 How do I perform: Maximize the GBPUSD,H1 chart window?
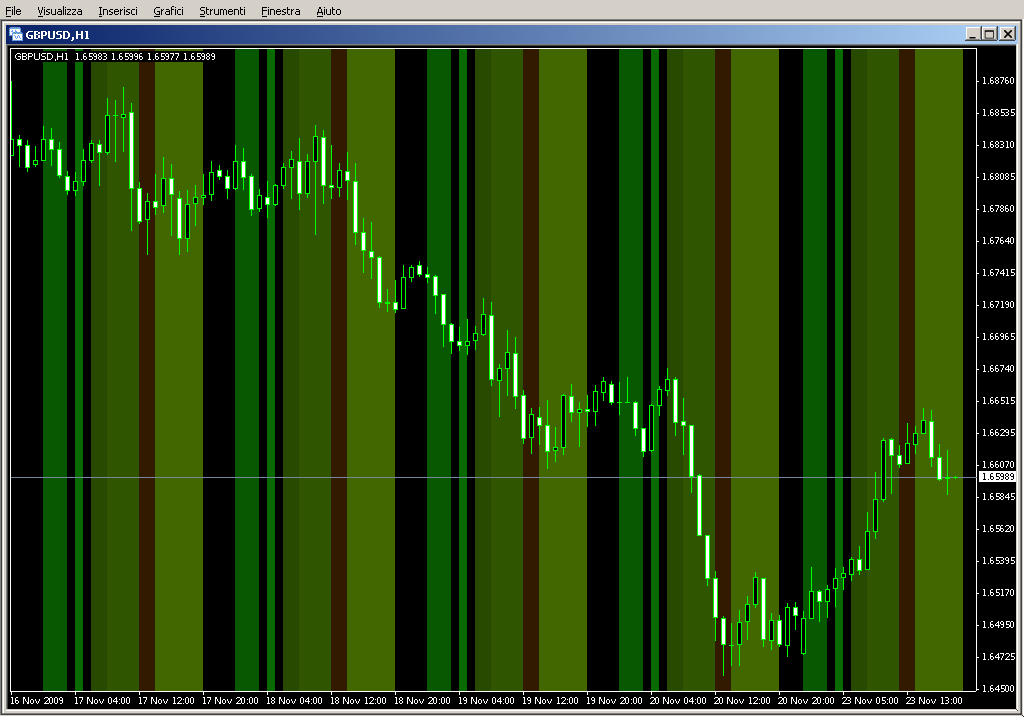(x=989, y=34)
